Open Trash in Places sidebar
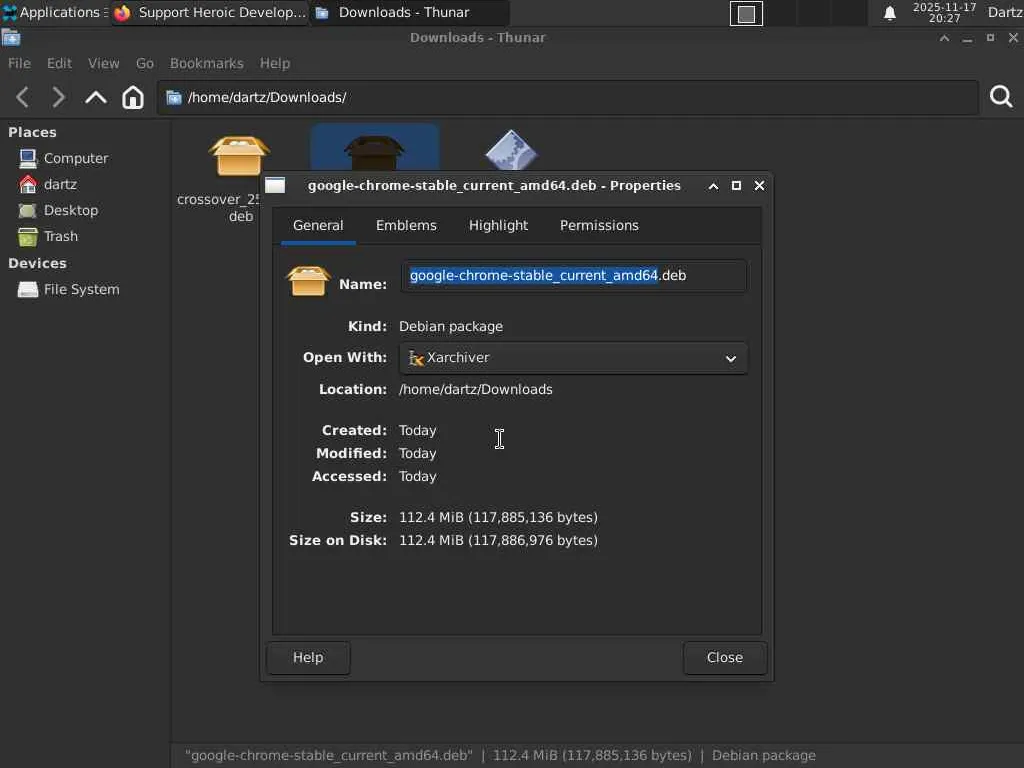Viewport: 1024px width, 768px height. point(48,236)
